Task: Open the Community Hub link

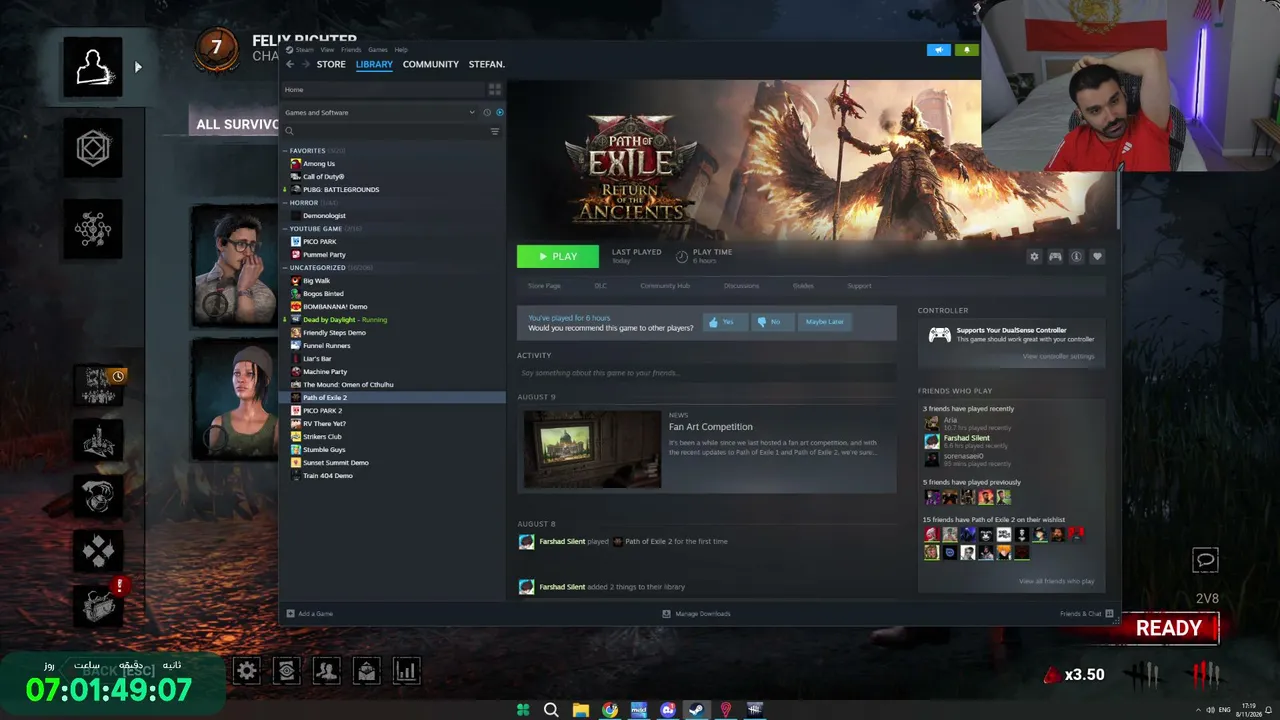Action: [x=665, y=286]
